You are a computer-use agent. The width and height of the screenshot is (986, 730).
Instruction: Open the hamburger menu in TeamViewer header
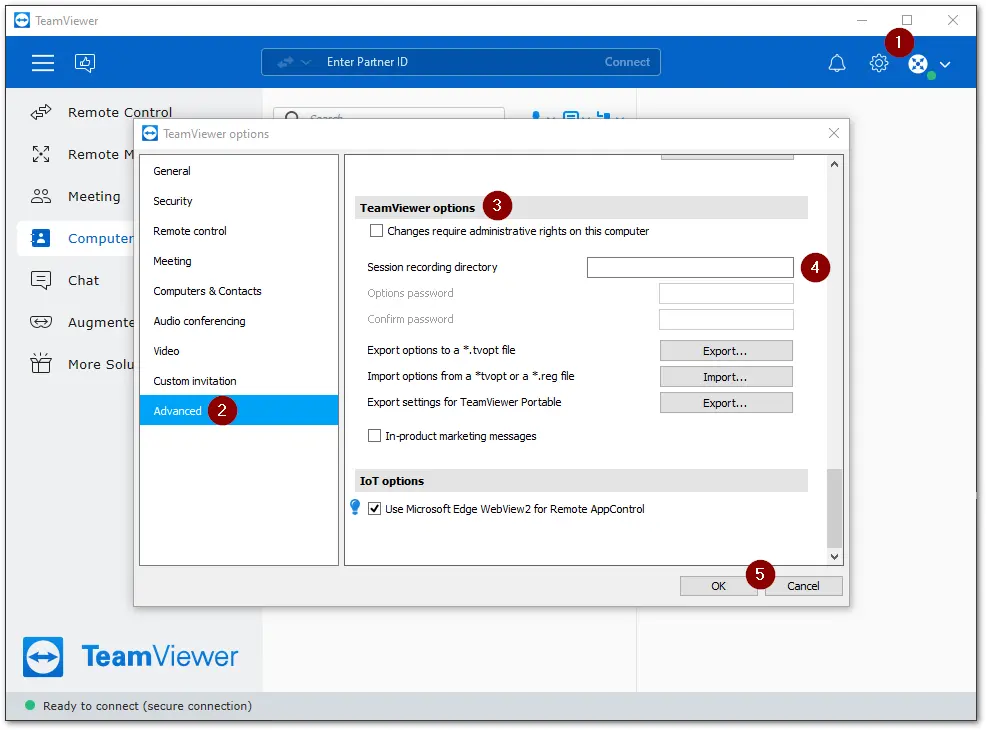tap(43, 62)
